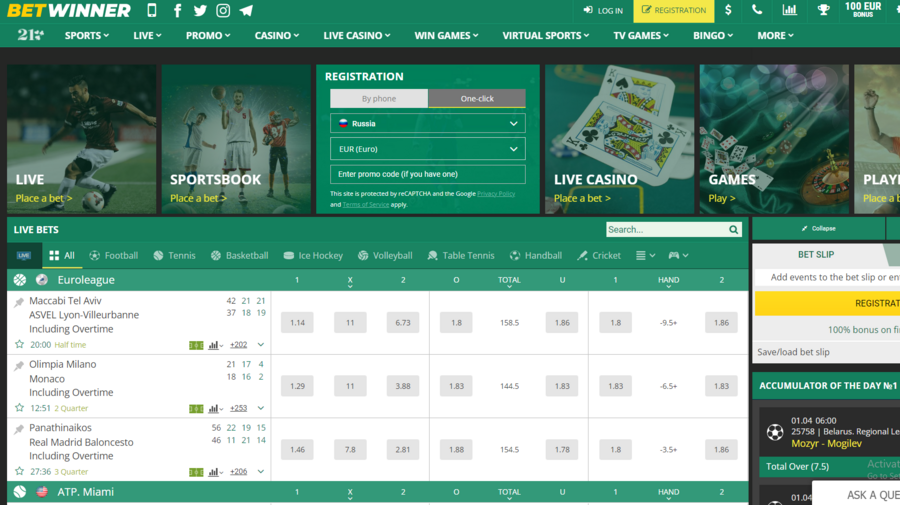The height and width of the screenshot is (505, 900).
Task: Select odds 1.14 for Maccabi Tel Aviv
Action: click(297, 323)
